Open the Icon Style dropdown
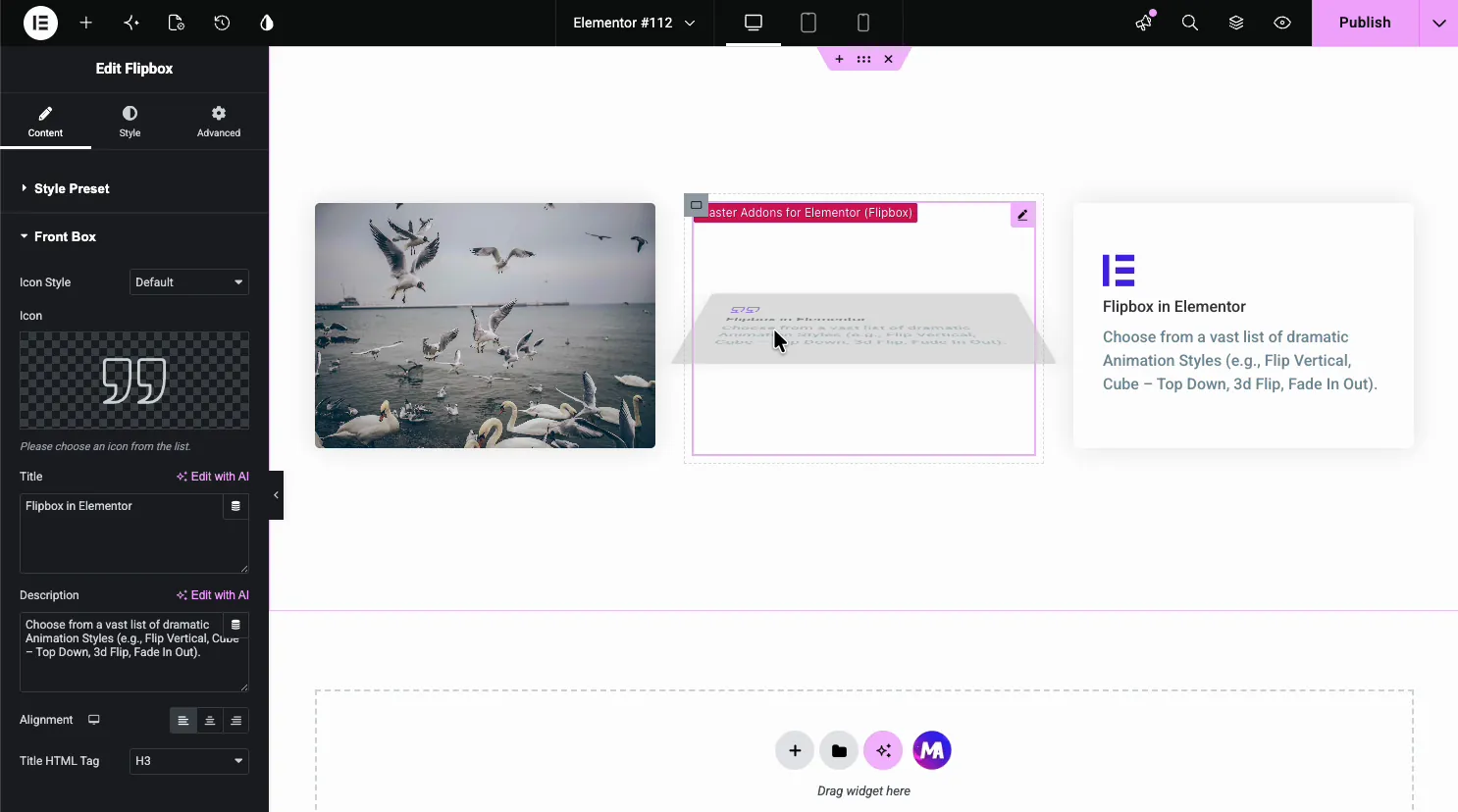1458x812 pixels. point(188,282)
